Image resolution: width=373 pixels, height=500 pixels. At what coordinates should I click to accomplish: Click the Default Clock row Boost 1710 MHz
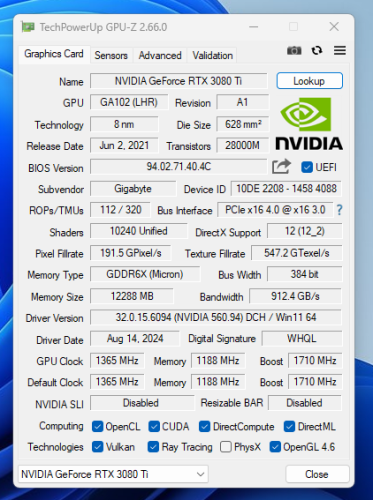tap(315, 382)
